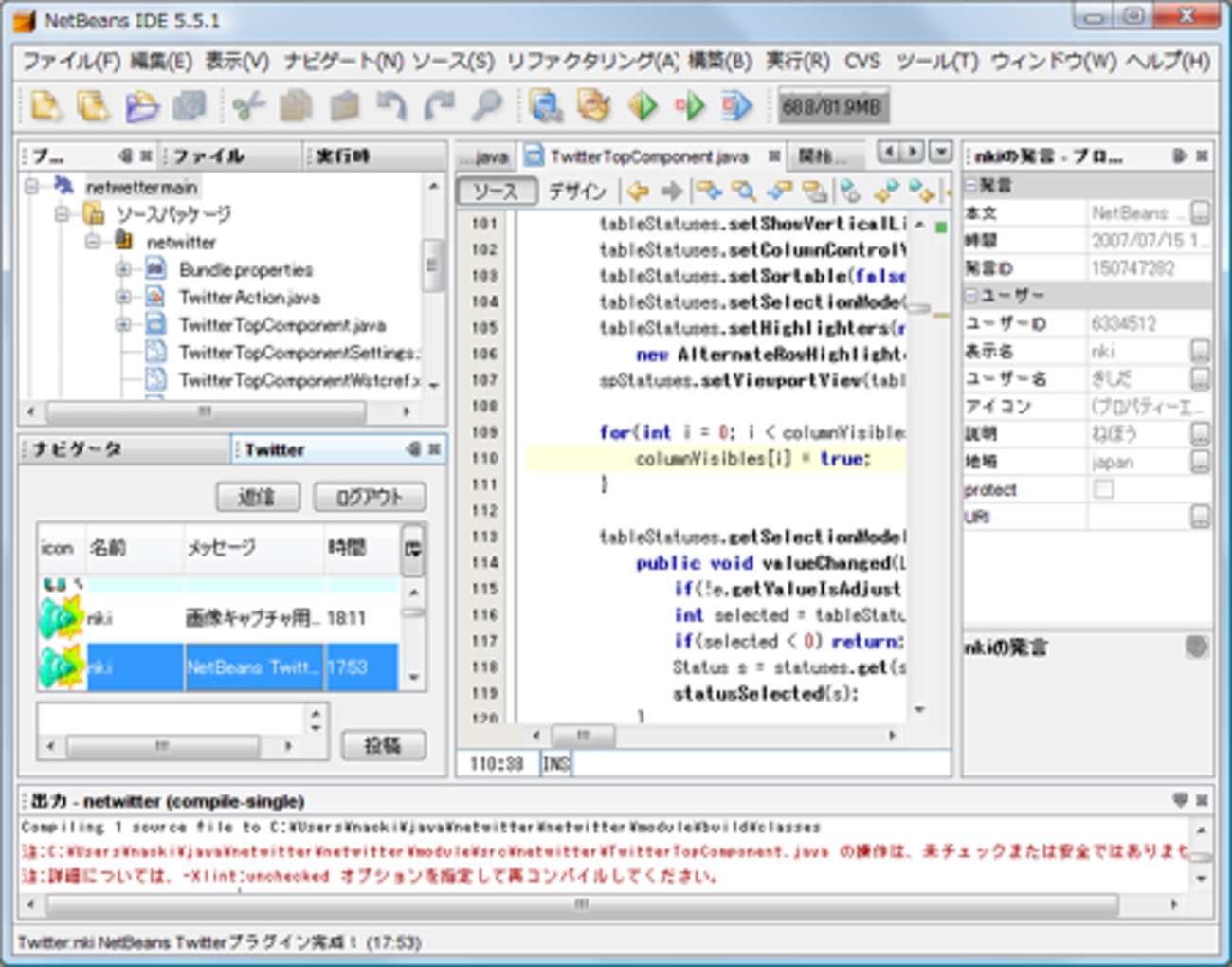1232x967 pixels.
Task: Click the ログアウト button
Action: pos(370,498)
